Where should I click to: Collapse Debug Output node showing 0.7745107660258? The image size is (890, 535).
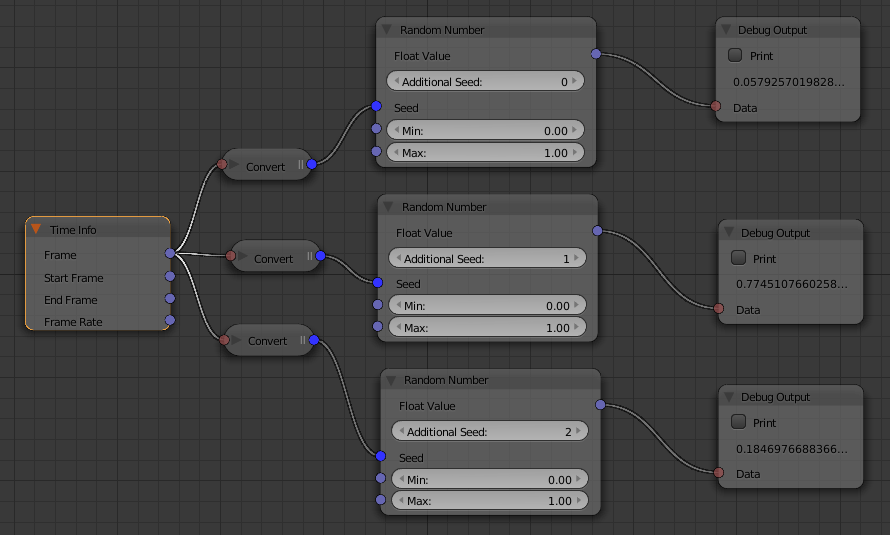729,233
